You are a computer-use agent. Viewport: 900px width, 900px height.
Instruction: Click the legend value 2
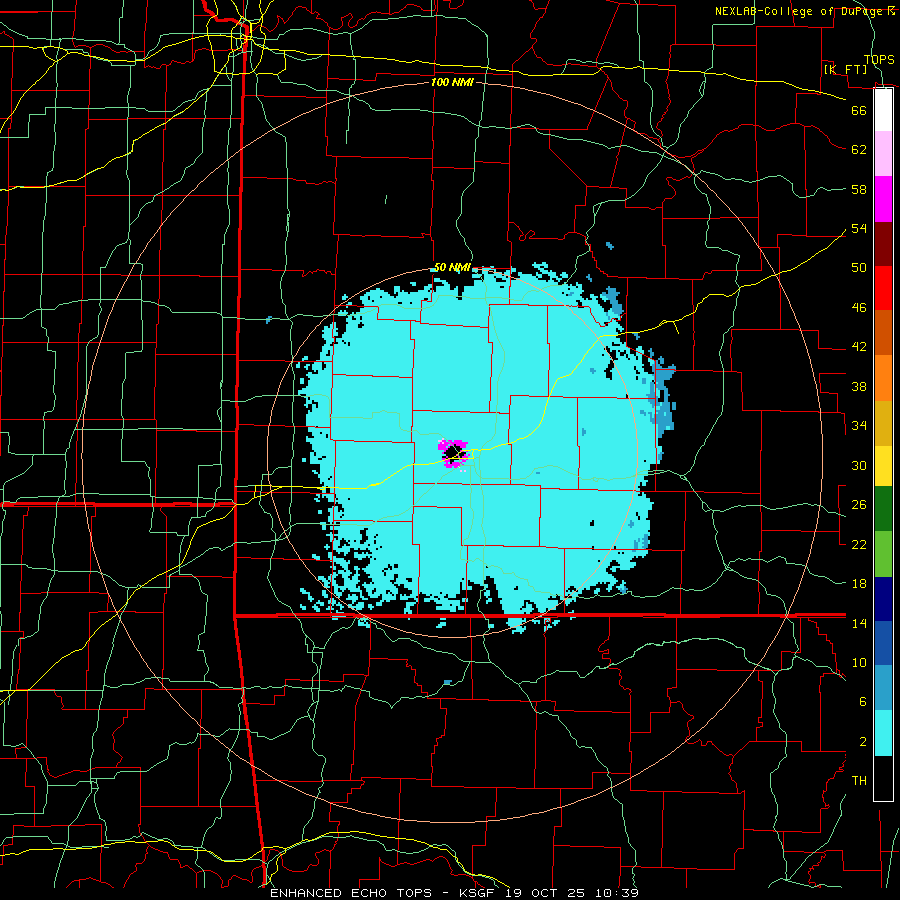[x=862, y=742]
